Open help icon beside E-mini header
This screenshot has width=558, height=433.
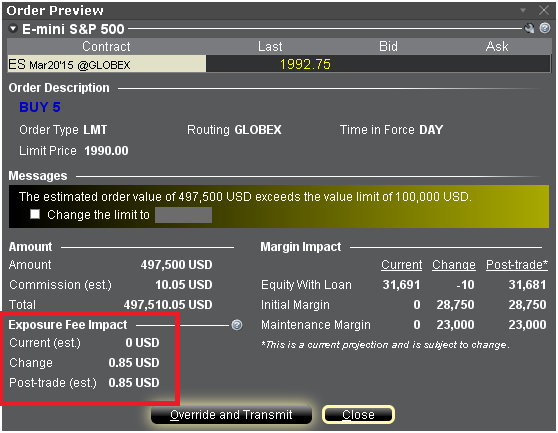click(545, 28)
